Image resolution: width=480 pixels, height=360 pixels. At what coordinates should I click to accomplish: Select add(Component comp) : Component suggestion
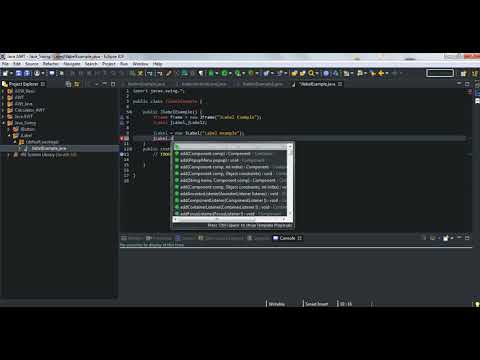(x=230, y=154)
